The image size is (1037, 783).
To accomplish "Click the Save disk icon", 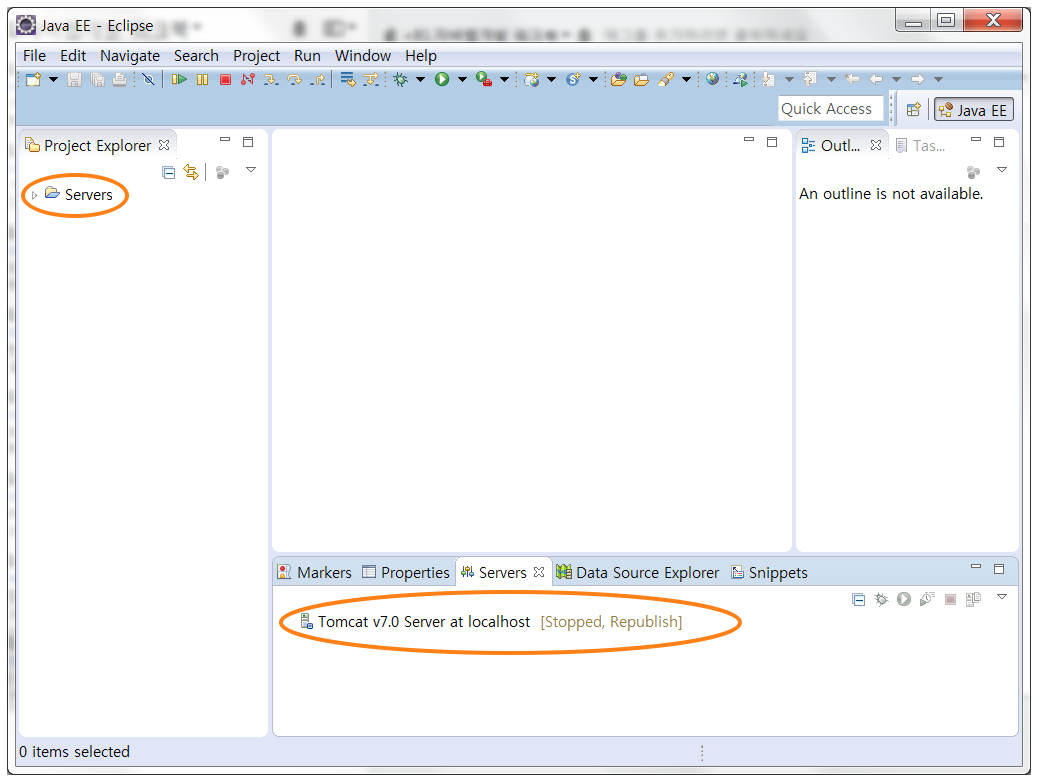I will (x=75, y=79).
